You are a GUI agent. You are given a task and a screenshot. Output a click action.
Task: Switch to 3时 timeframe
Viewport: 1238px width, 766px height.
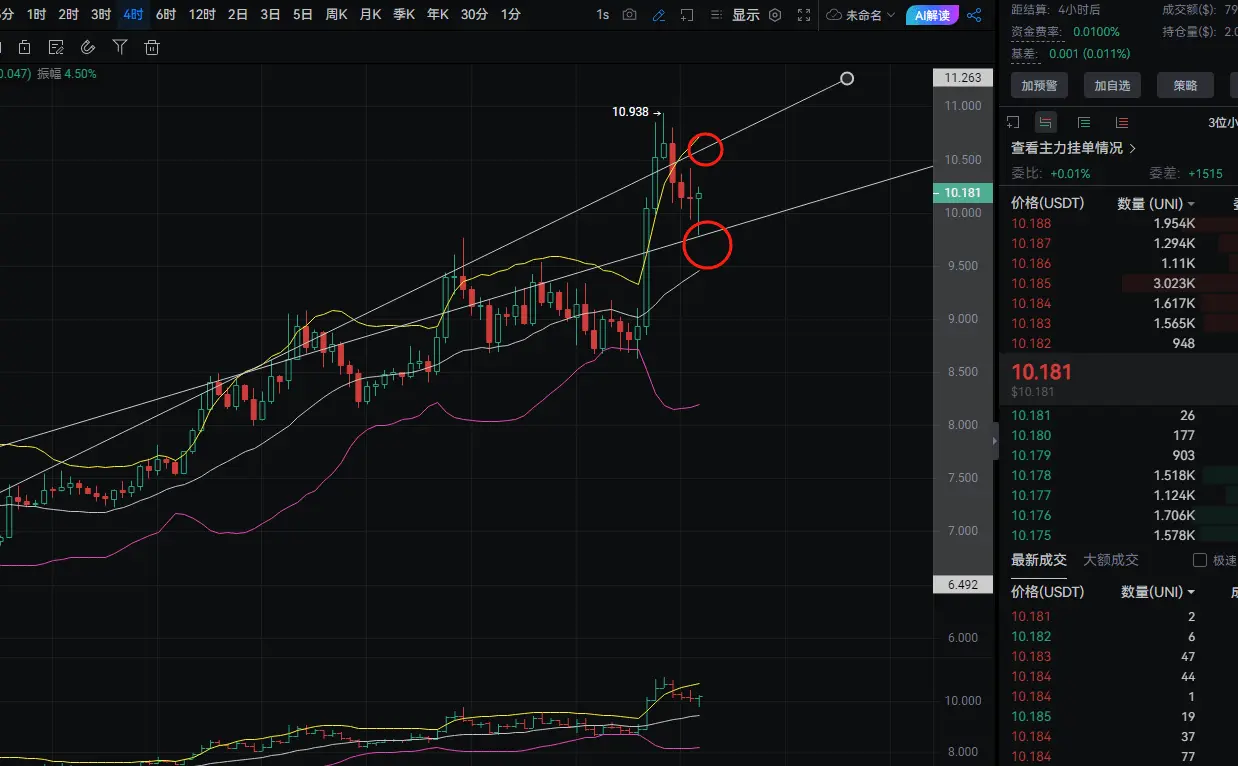tap(101, 14)
